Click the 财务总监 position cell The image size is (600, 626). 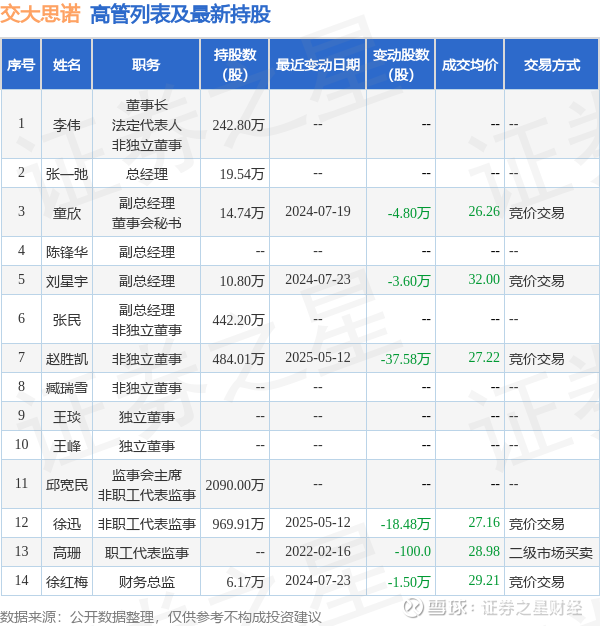(147, 582)
